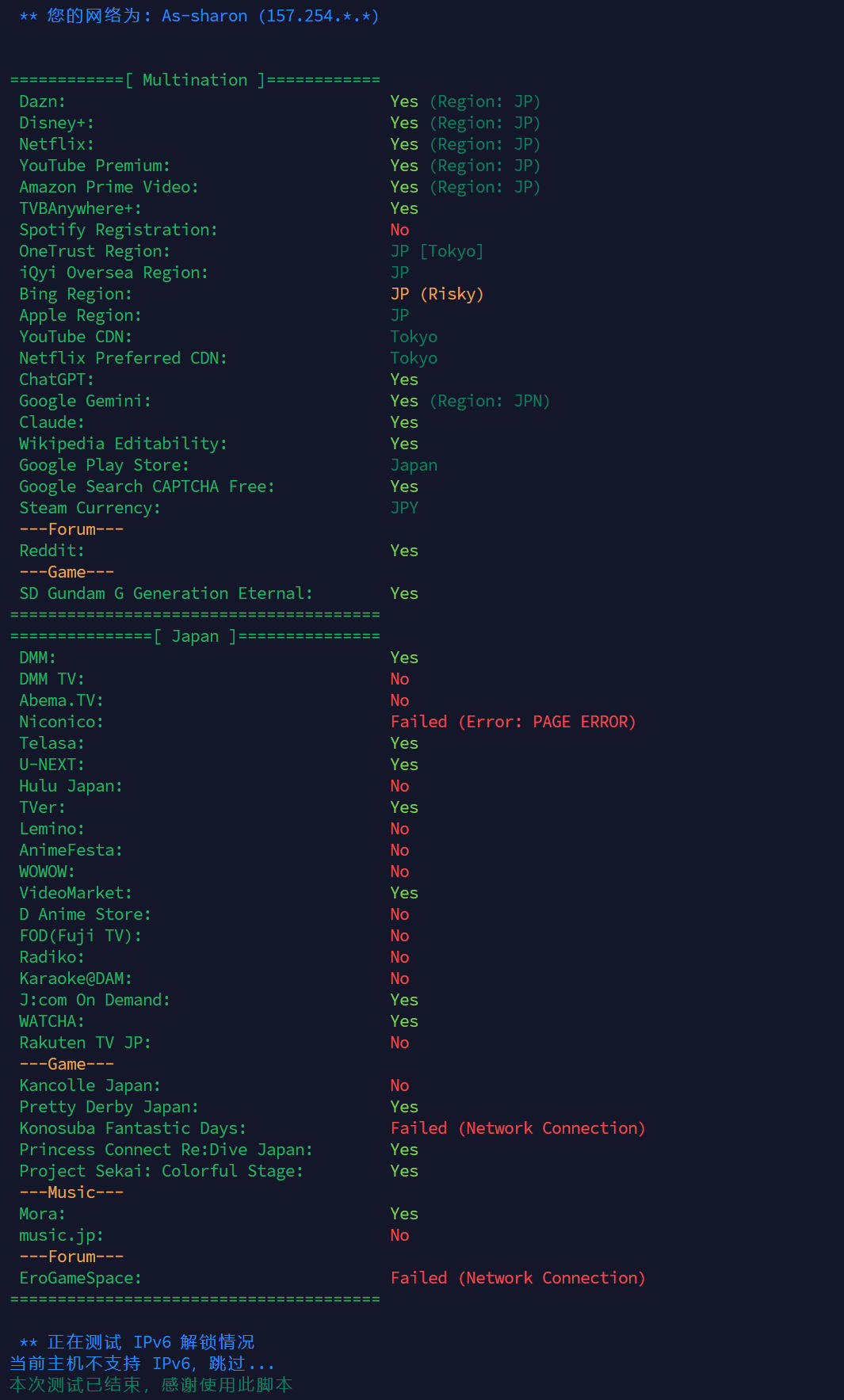This screenshot has width=844, height=1400.
Task: Click the As-sharon network name text
Action: pyautogui.click(x=204, y=16)
